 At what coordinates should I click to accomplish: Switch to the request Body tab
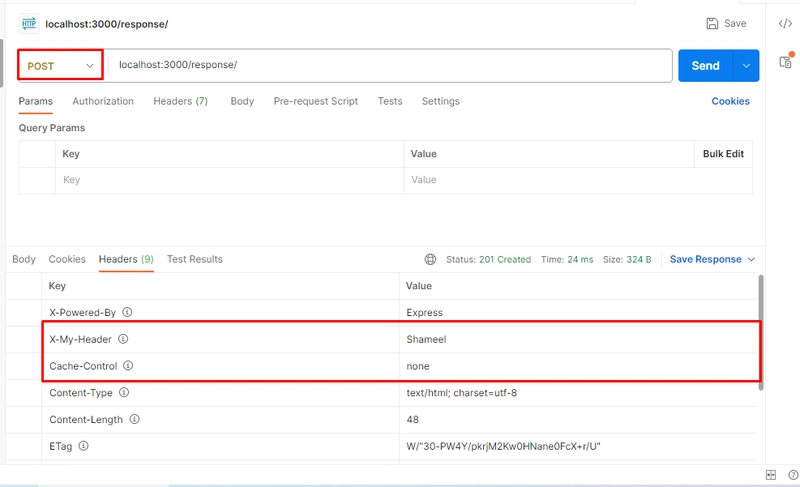point(242,101)
